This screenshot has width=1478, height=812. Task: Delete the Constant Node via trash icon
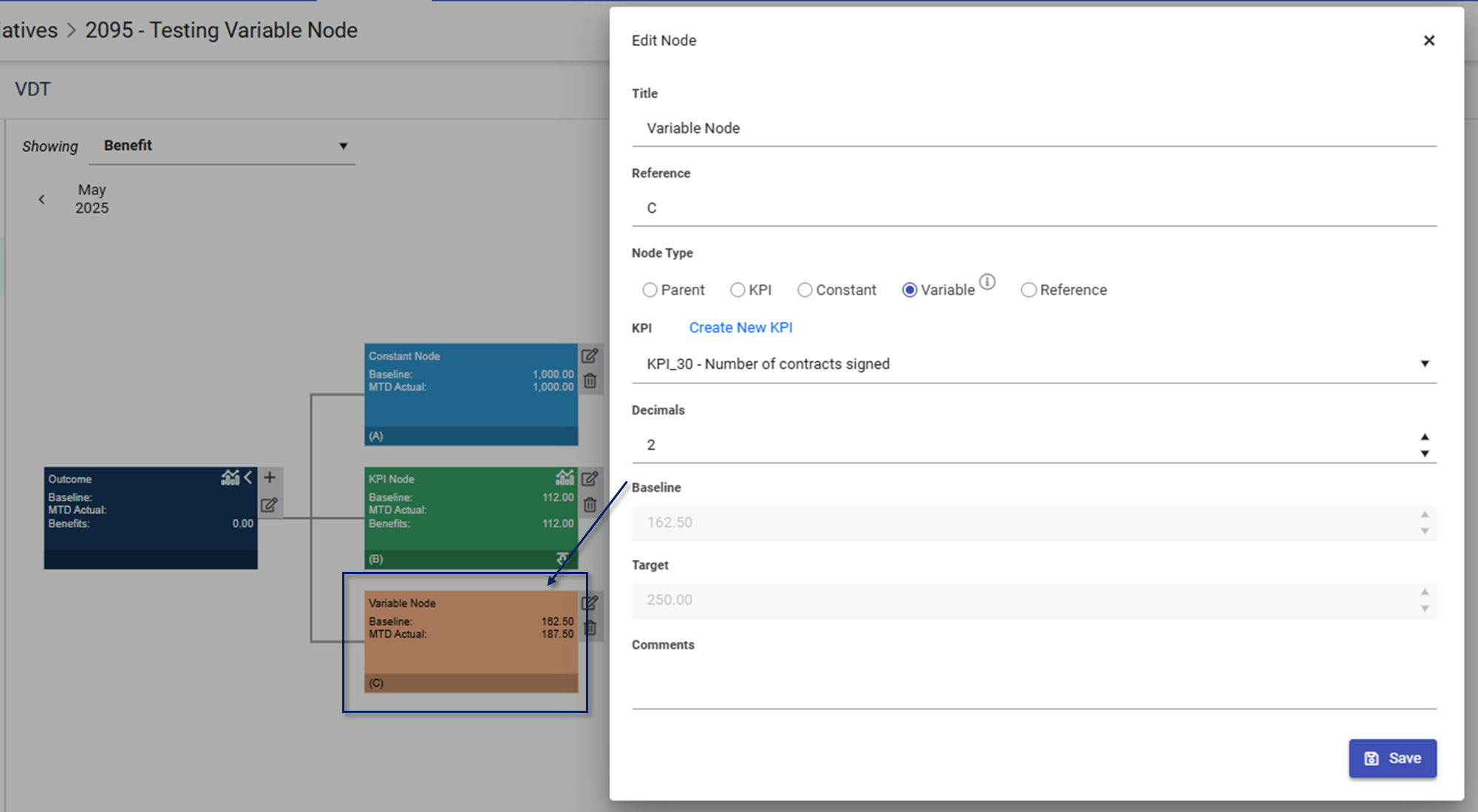point(590,381)
